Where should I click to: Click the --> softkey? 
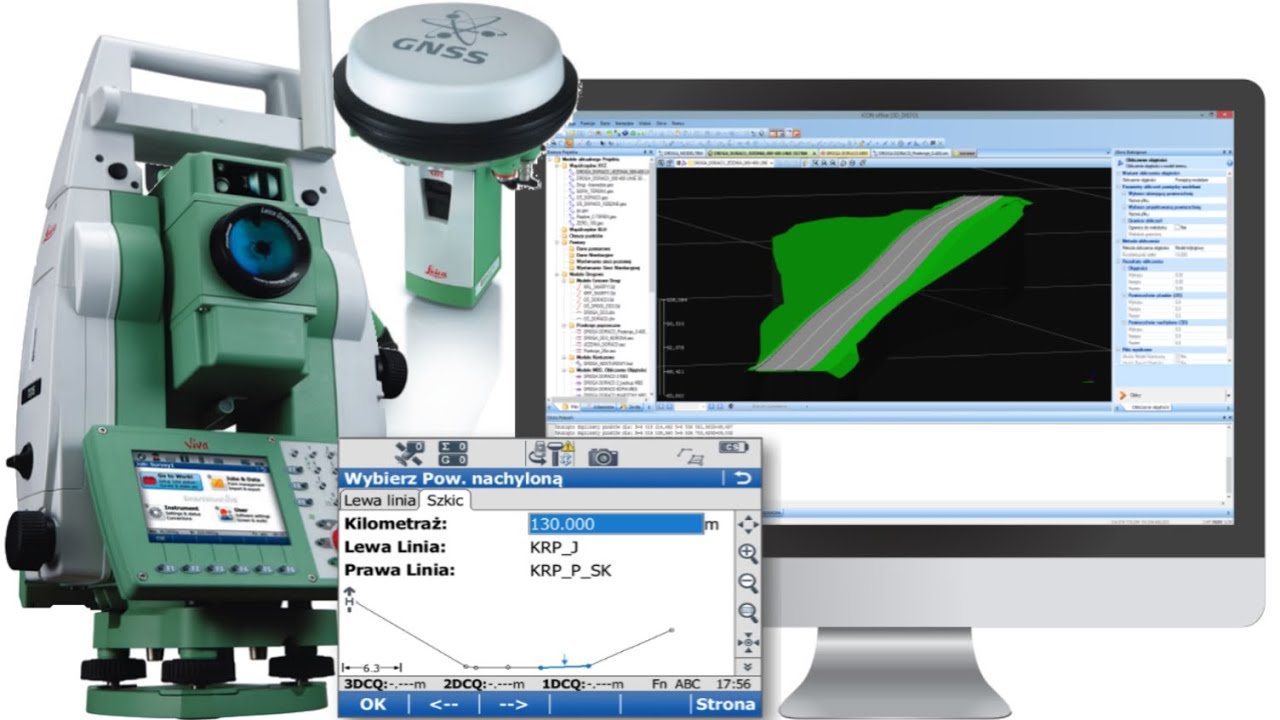513,704
